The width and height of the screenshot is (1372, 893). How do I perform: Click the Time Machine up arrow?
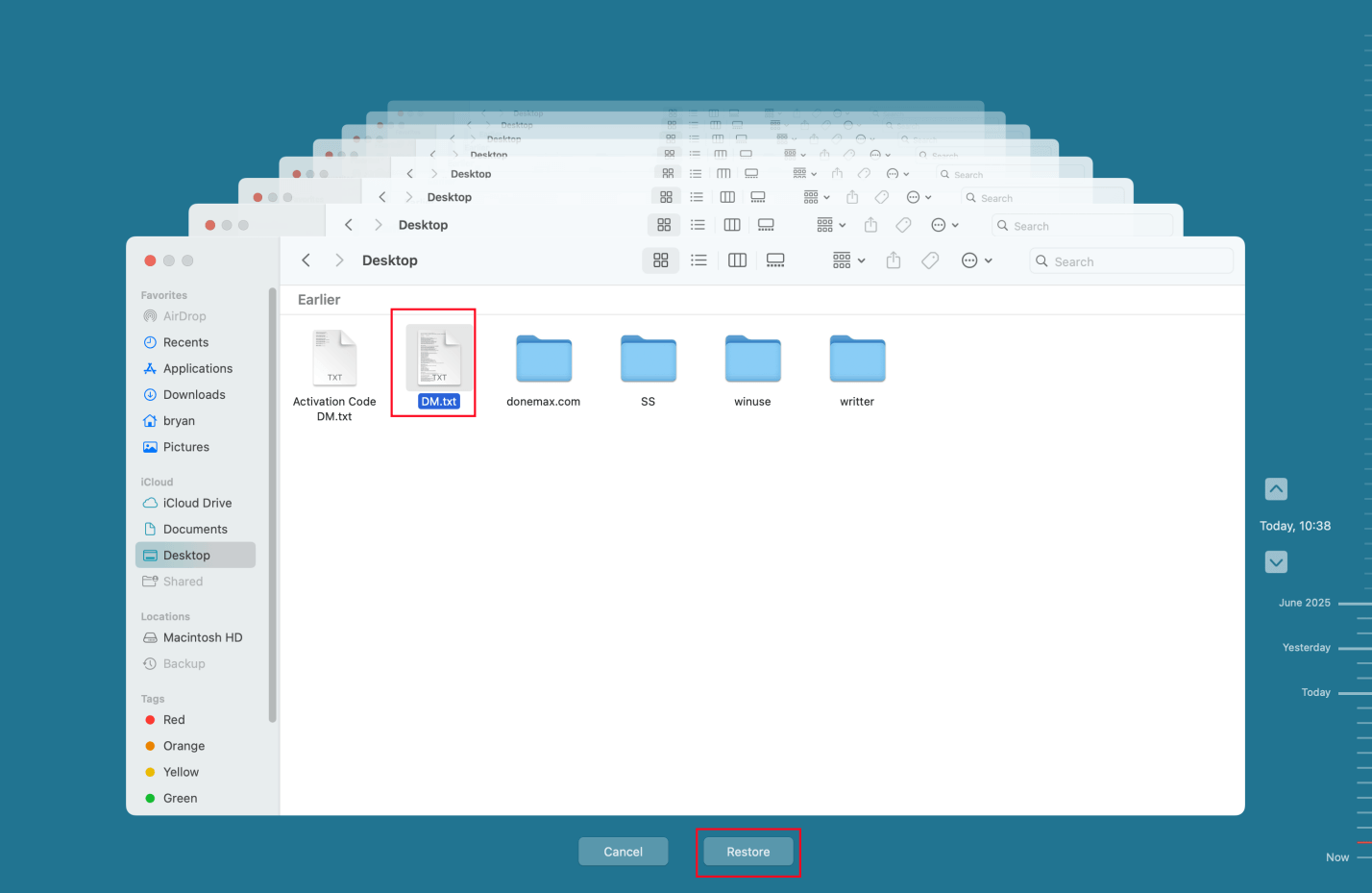pyautogui.click(x=1276, y=489)
